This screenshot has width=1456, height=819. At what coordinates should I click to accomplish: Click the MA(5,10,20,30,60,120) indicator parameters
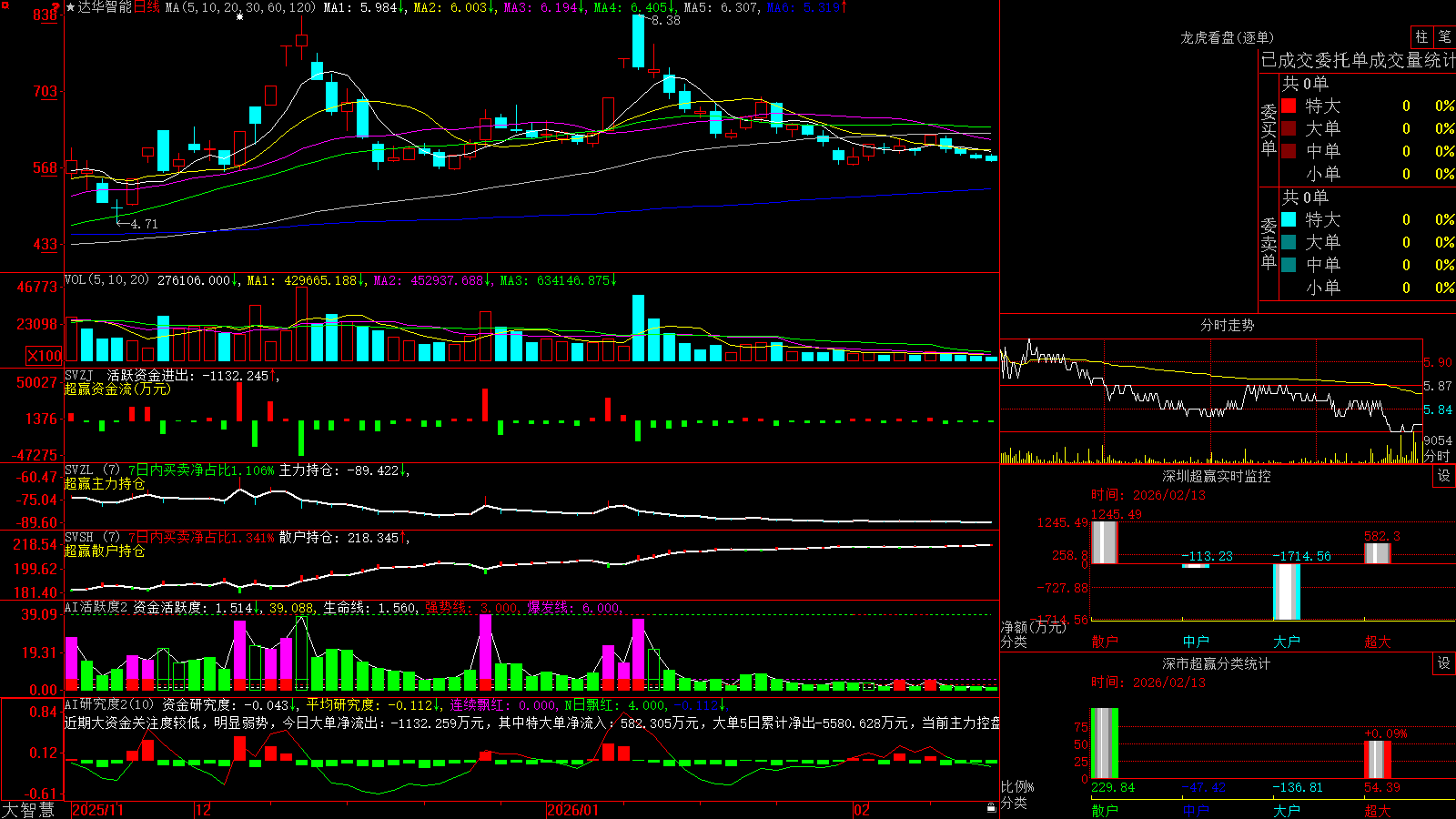pyautogui.click(x=239, y=7)
